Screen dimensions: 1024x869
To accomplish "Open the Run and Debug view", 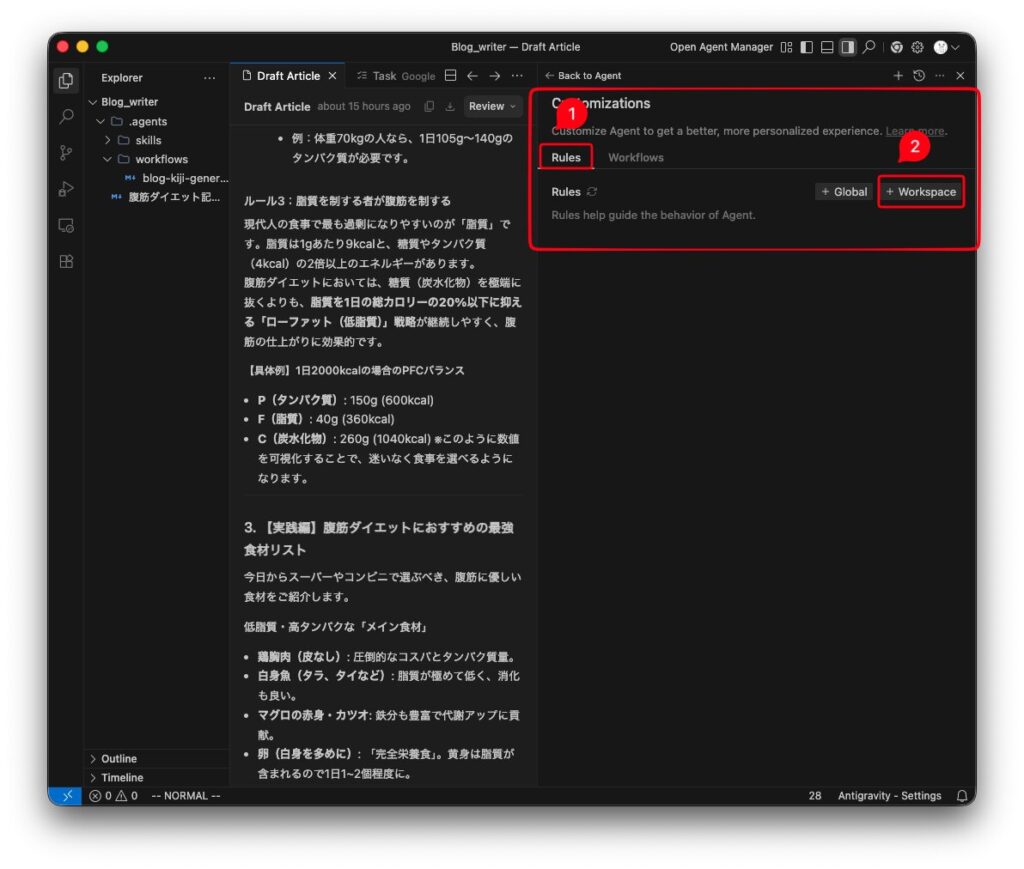I will (66, 189).
